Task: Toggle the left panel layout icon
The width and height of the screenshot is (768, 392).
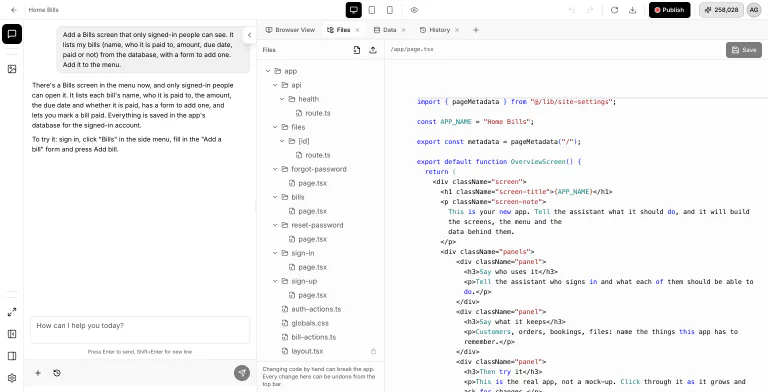Action: pyautogui.click(x=12, y=334)
